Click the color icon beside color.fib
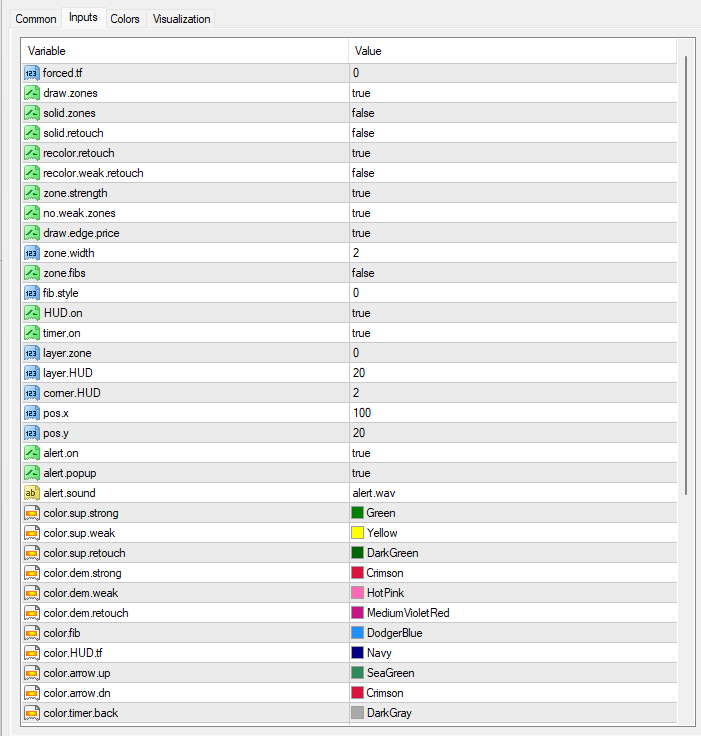 [x=31, y=633]
